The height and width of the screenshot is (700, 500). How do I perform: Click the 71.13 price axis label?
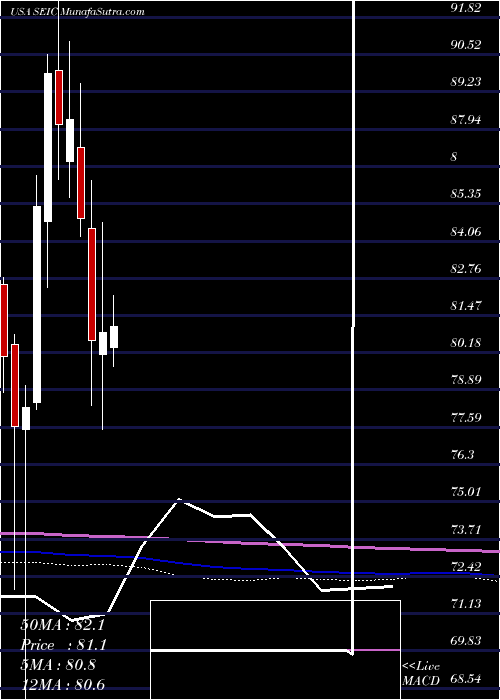tap(467, 604)
